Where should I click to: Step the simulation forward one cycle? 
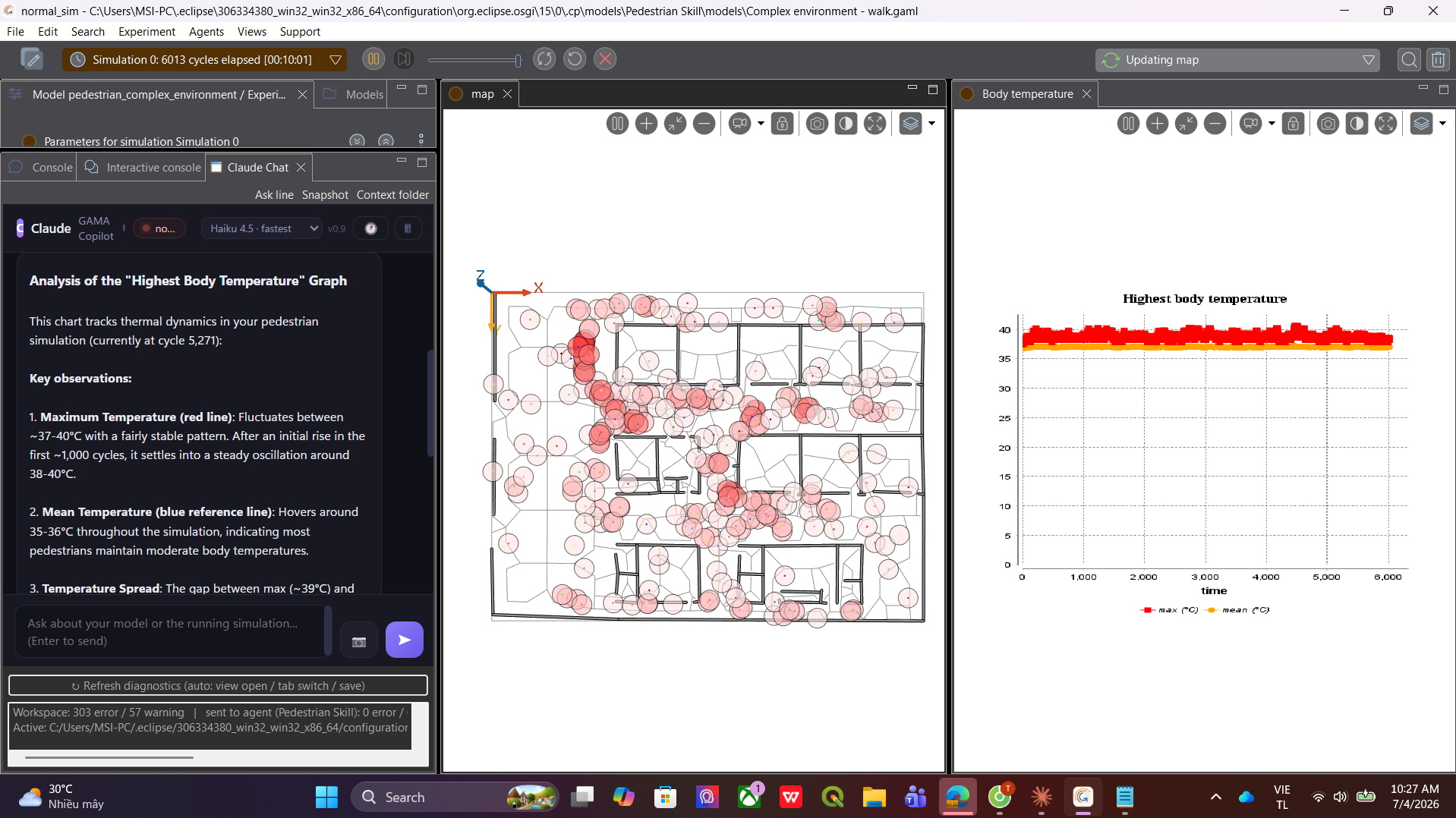click(404, 59)
